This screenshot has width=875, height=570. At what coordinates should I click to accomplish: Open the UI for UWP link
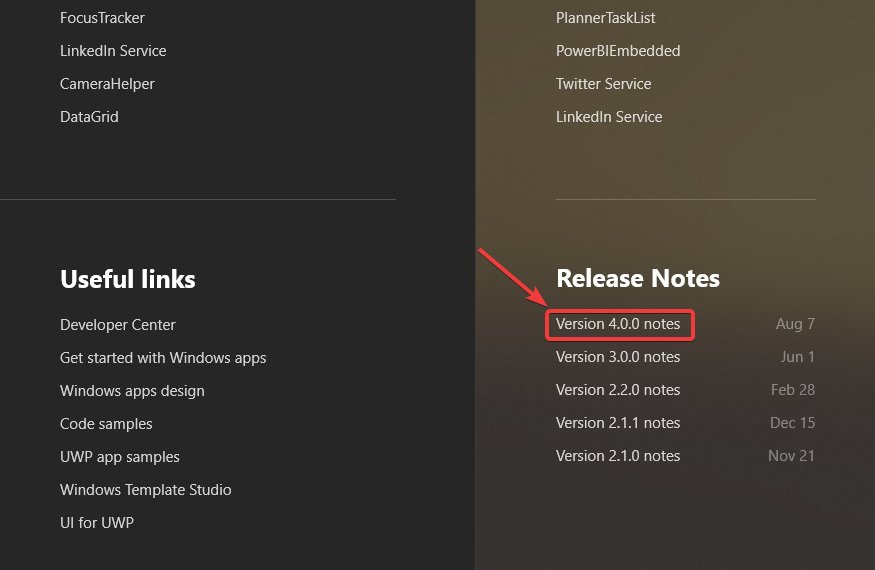point(97,523)
